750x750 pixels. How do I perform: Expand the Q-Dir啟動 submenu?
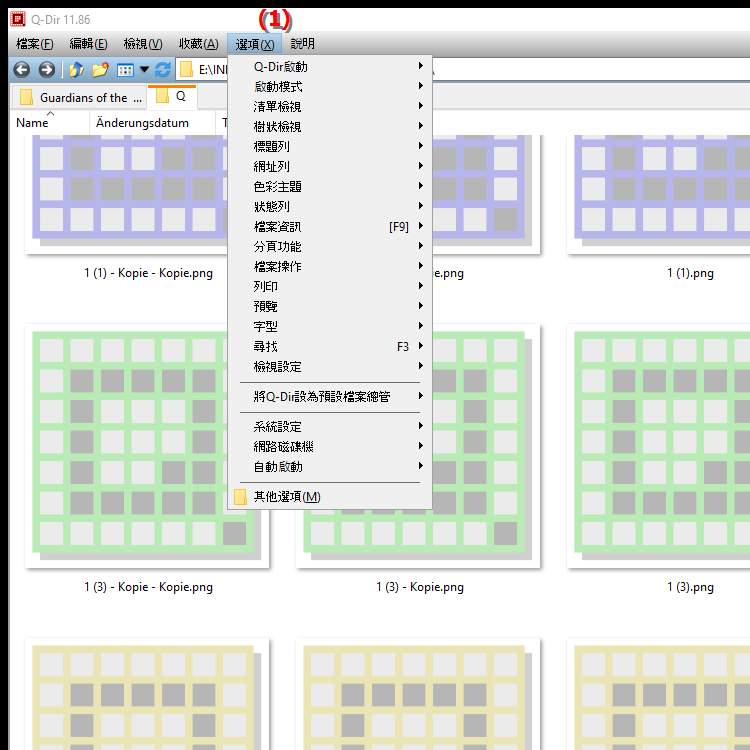[x=330, y=66]
